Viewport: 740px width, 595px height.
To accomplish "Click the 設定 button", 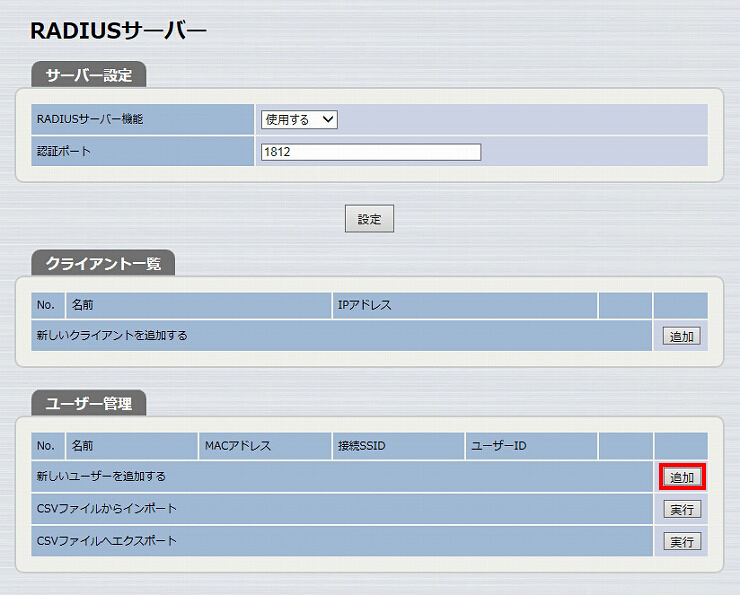I will coord(369,218).
